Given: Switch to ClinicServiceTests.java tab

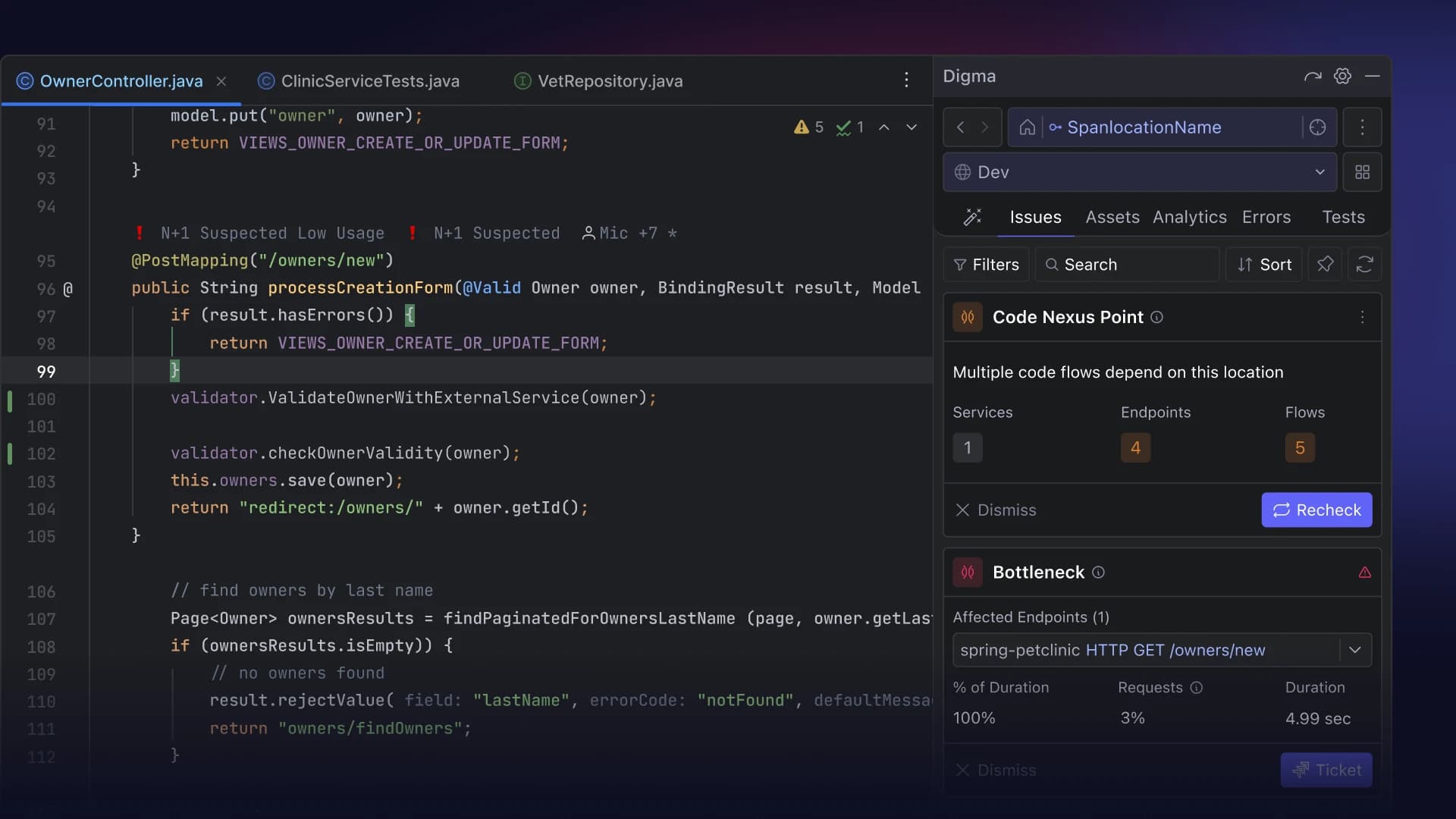Looking at the screenshot, I should (359, 81).
